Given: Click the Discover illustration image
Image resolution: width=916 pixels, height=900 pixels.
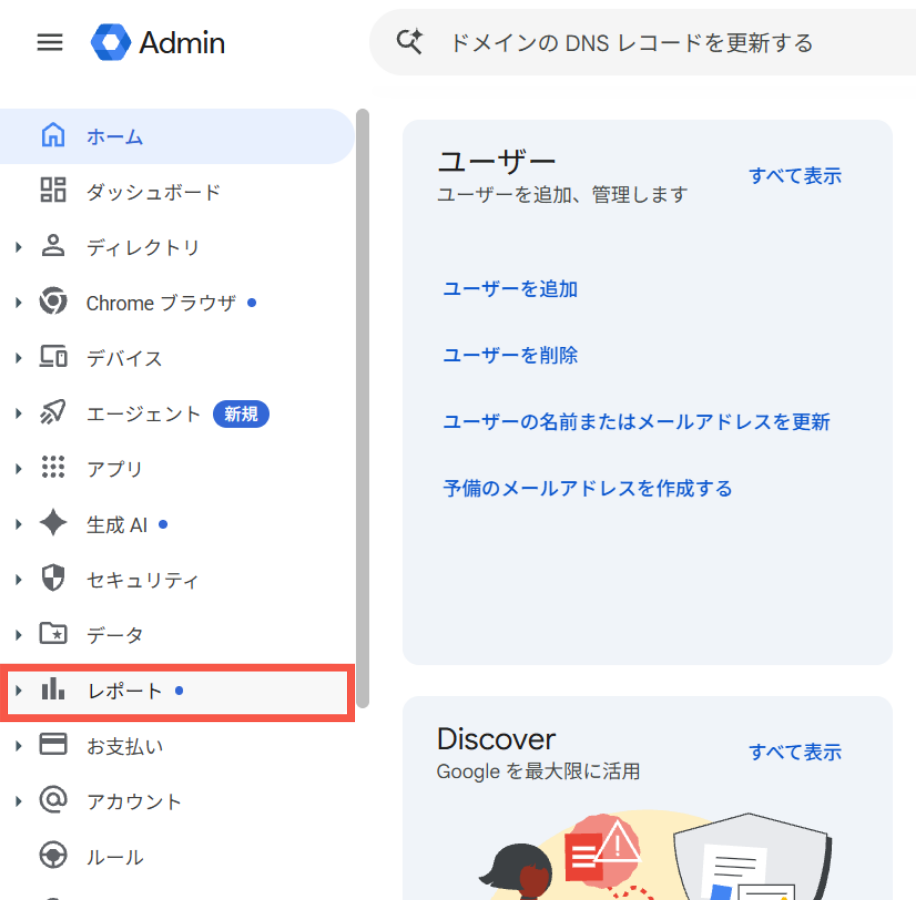Looking at the screenshot, I should tap(654, 855).
